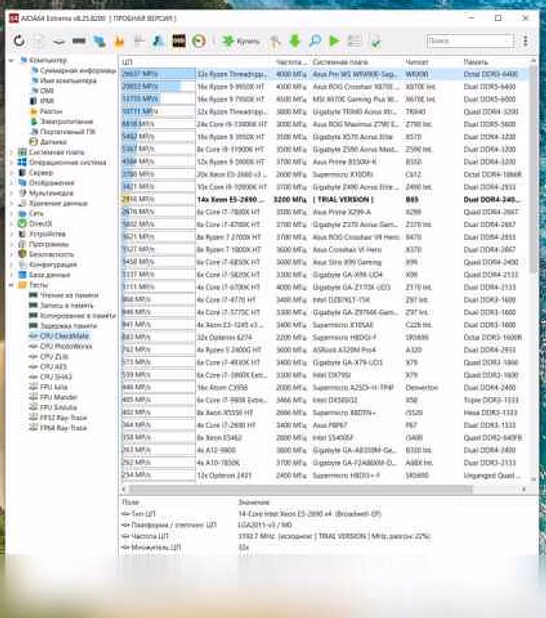546x618 pixels.
Task: Open Разгон overclock tree item
Action: [51, 111]
